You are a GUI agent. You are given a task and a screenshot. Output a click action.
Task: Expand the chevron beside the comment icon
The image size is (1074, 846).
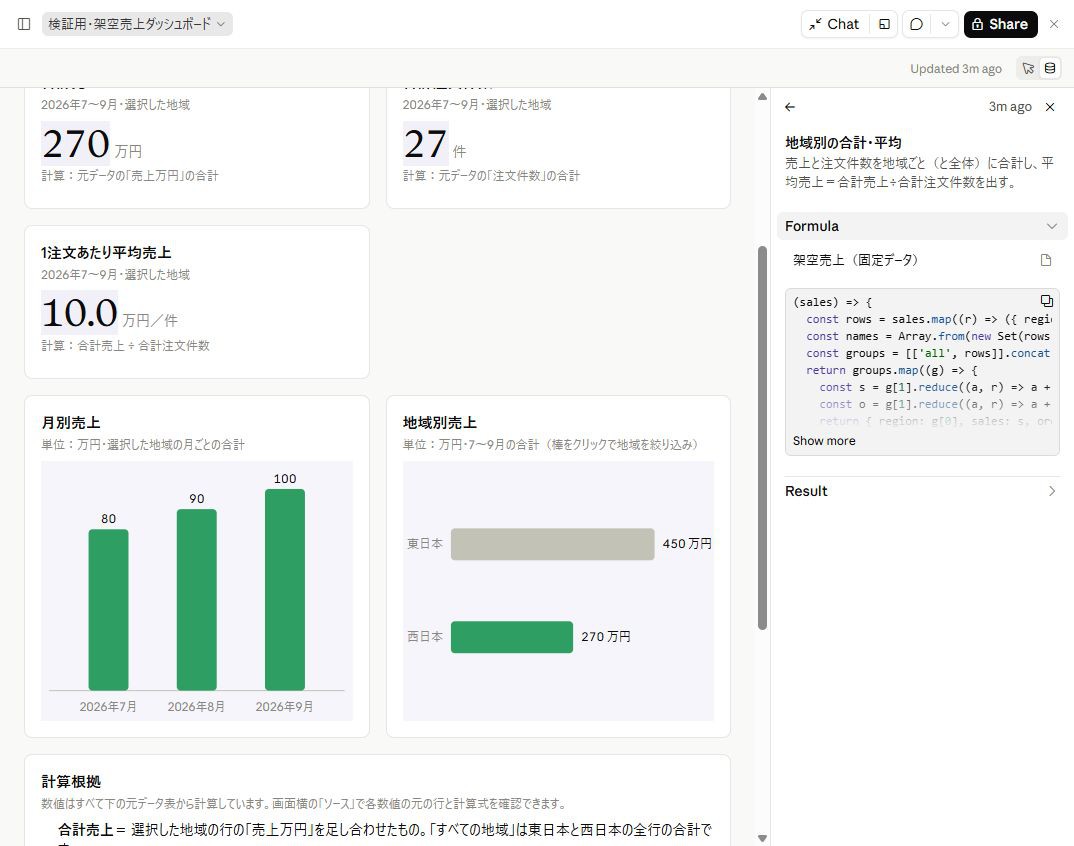pos(945,24)
